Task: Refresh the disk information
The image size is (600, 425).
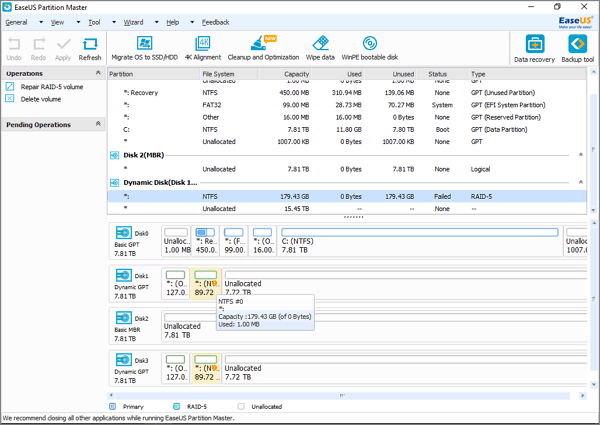Action: 90,48
